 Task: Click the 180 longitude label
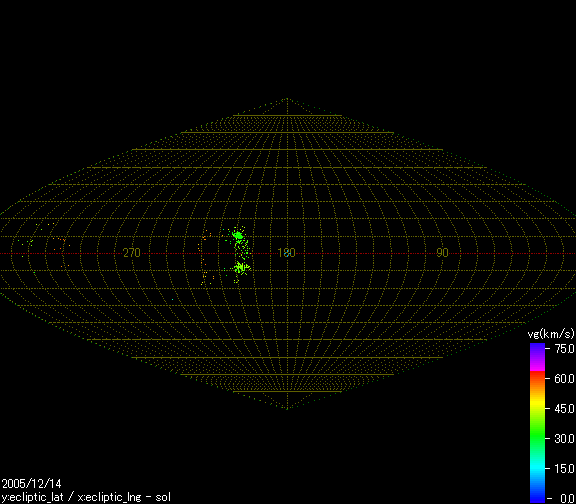(x=287, y=253)
